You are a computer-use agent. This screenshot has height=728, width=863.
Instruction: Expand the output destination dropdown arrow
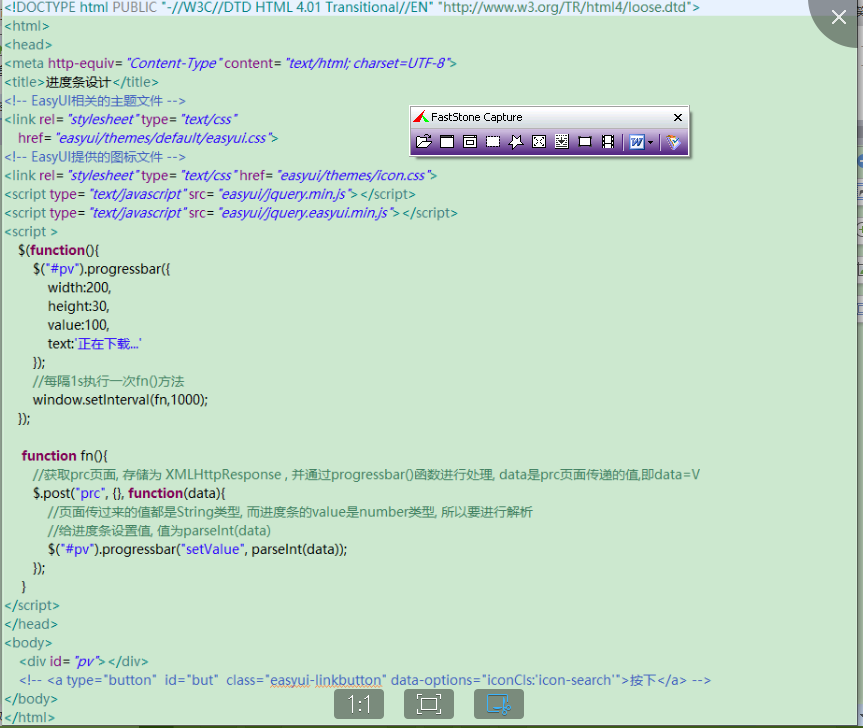click(x=651, y=142)
